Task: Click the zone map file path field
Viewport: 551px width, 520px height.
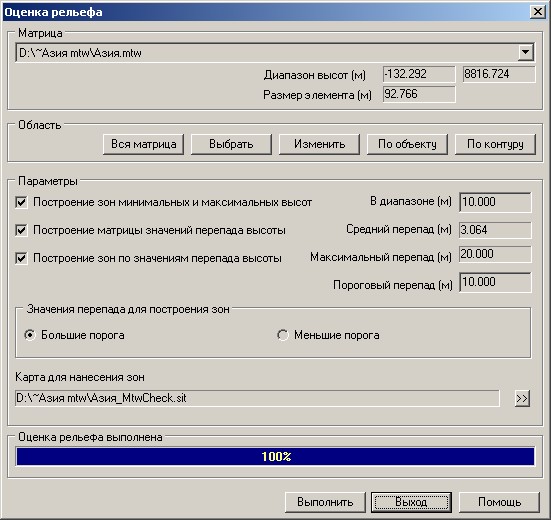Action: [x=257, y=398]
